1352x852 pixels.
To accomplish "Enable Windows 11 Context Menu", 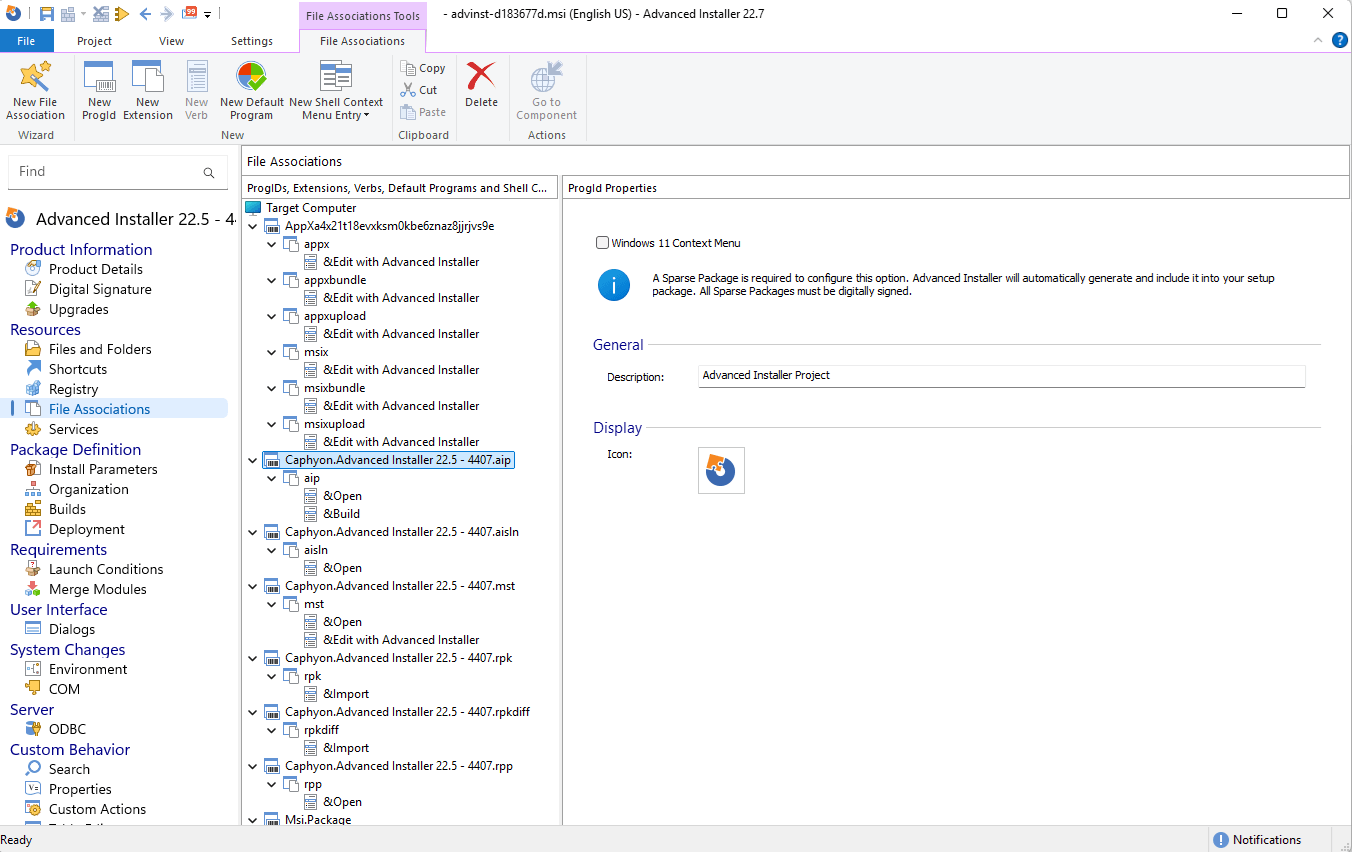I will [x=602, y=242].
